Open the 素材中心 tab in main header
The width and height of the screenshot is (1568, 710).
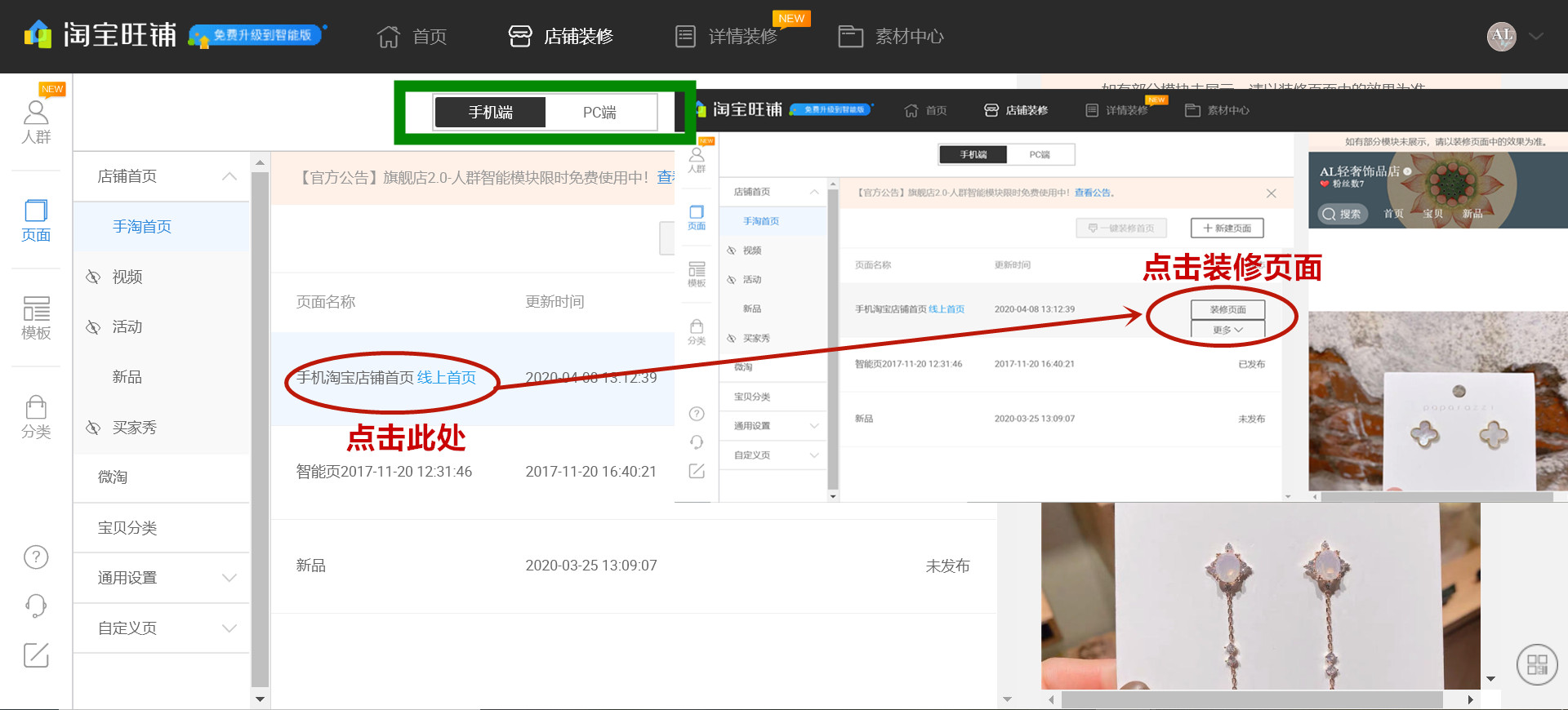892,36
